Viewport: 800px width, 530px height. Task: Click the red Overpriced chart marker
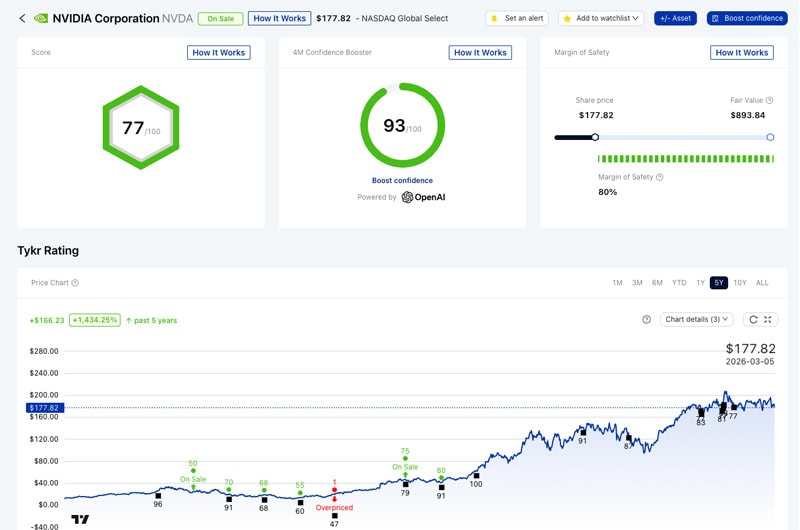click(334, 491)
